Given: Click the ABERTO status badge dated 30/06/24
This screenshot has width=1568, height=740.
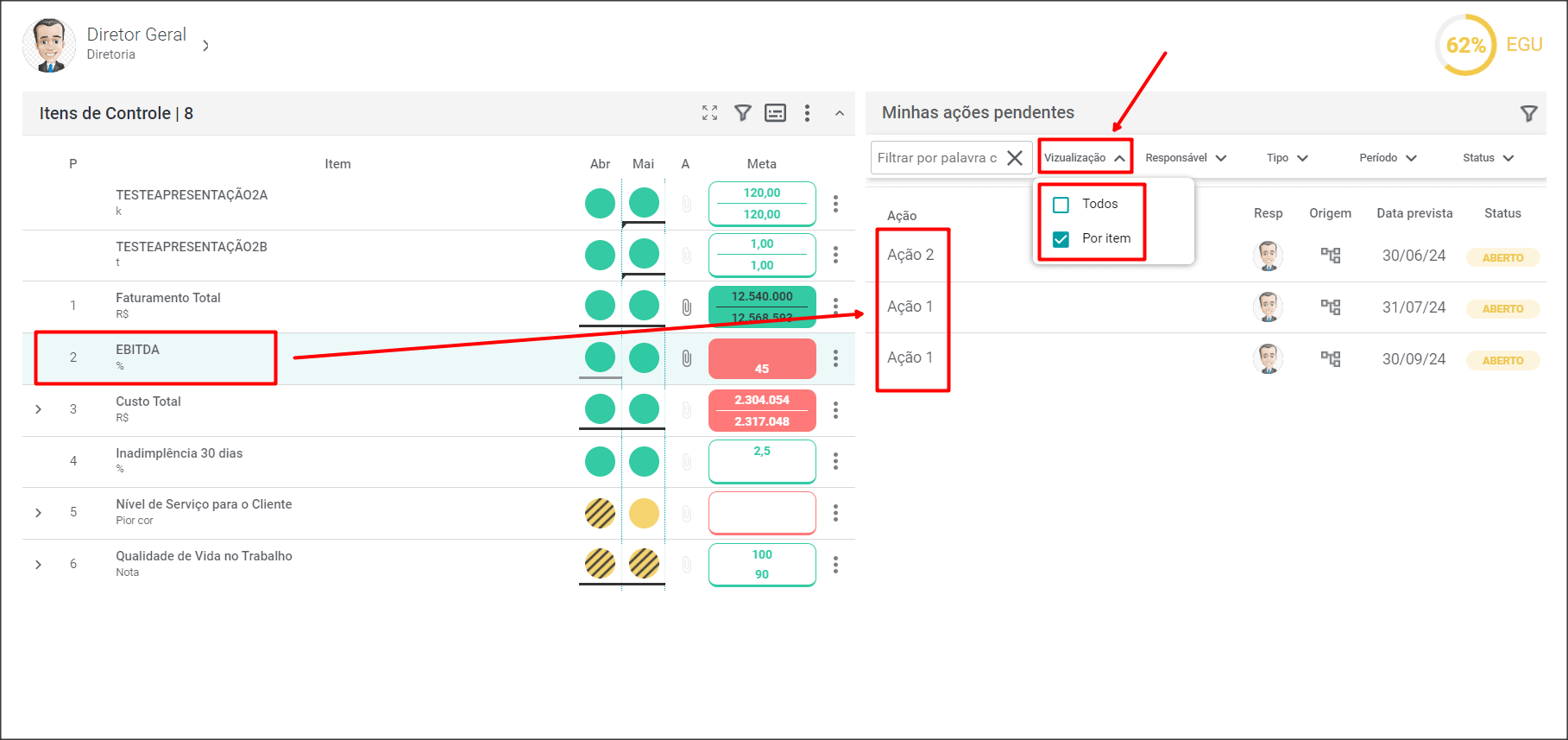Looking at the screenshot, I should click(1502, 257).
